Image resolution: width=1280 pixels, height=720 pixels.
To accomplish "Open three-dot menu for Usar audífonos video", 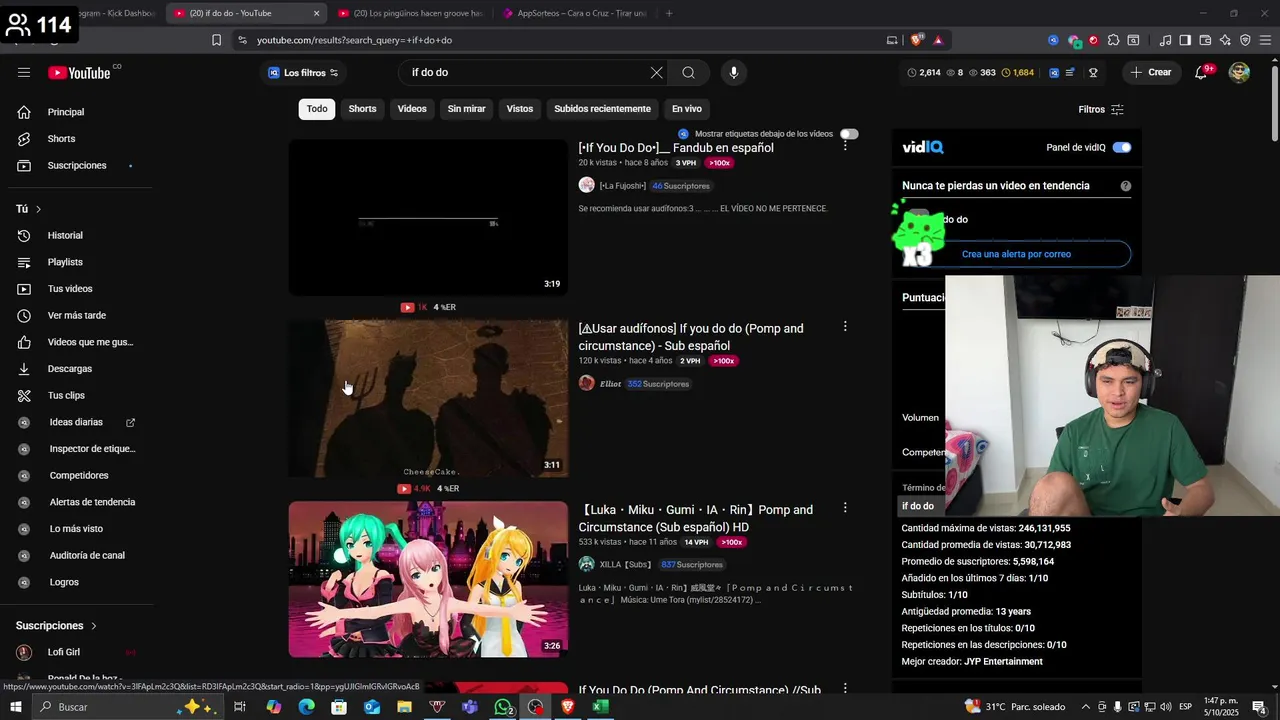I will tap(845, 327).
